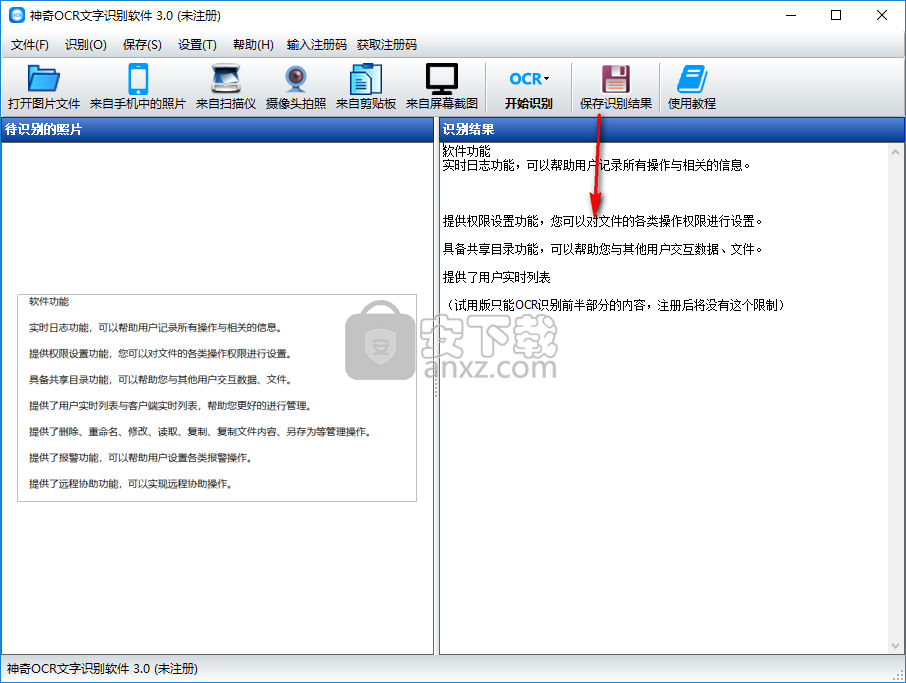Click result line starting 实时日志功能
This screenshot has width=906, height=683.
596,165
